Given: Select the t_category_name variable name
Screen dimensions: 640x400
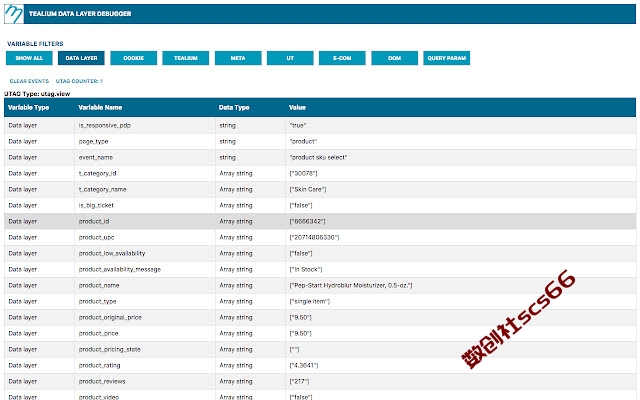Looking at the screenshot, I should (x=102, y=189).
